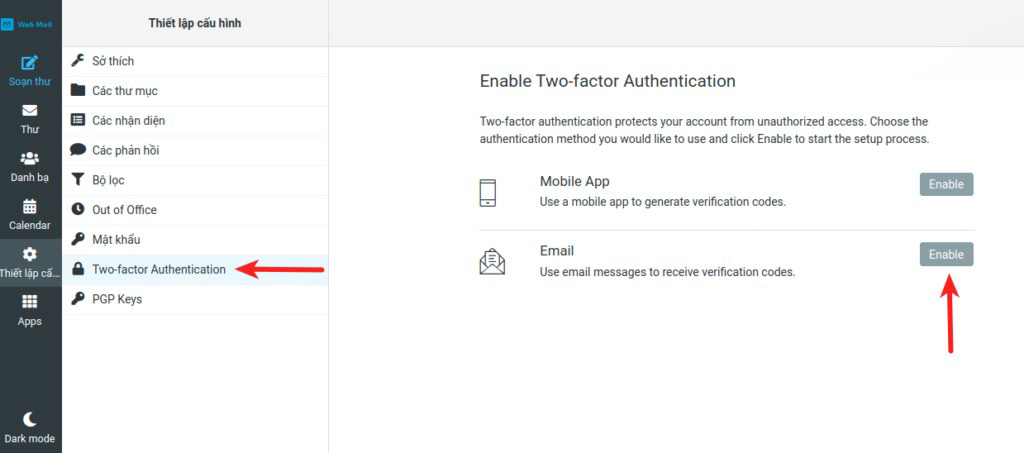Open the Calendar icon in sidebar
The height and width of the screenshot is (453, 1024).
(30, 207)
